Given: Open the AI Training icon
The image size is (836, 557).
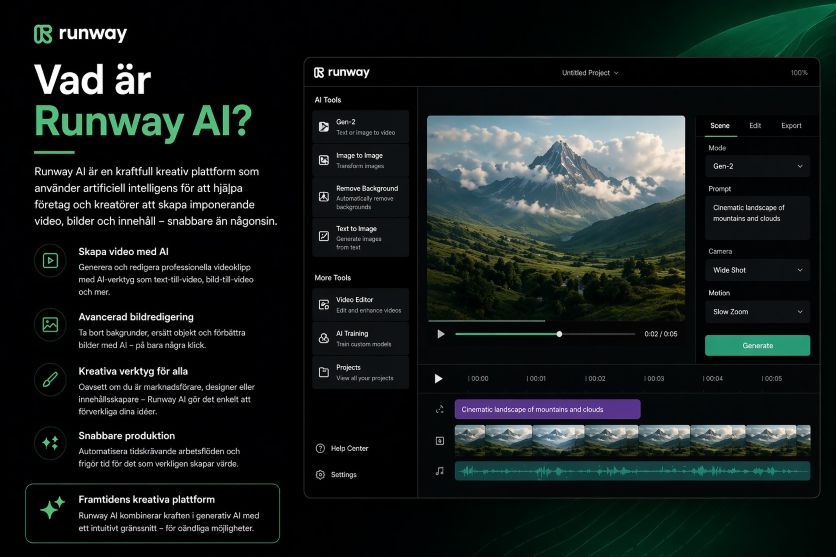Looking at the screenshot, I should (x=324, y=338).
